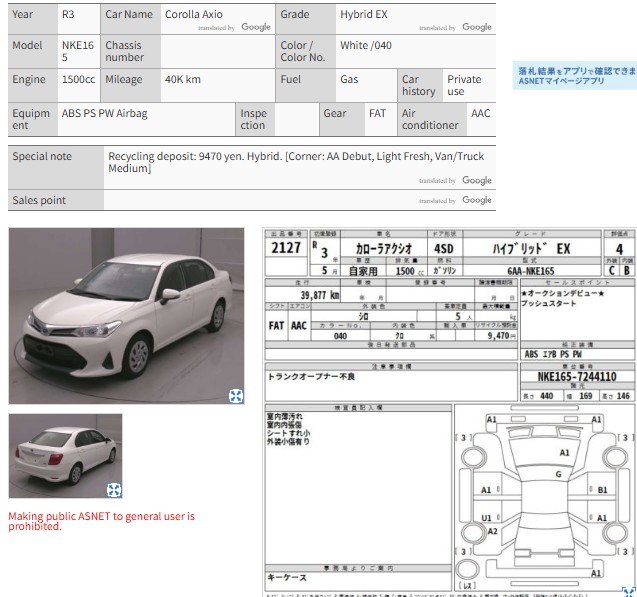Open the front view car photo

(126, 316)
